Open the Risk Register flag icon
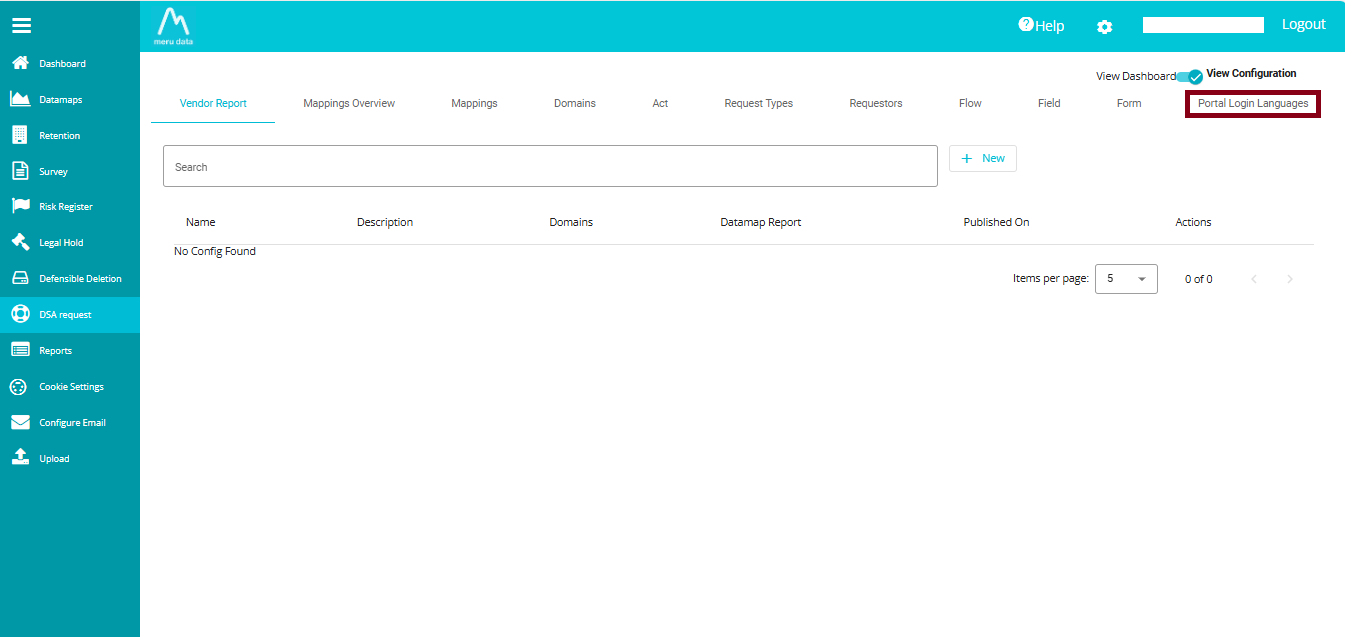This screenshot has height=637, width=1345. (20, 206)
